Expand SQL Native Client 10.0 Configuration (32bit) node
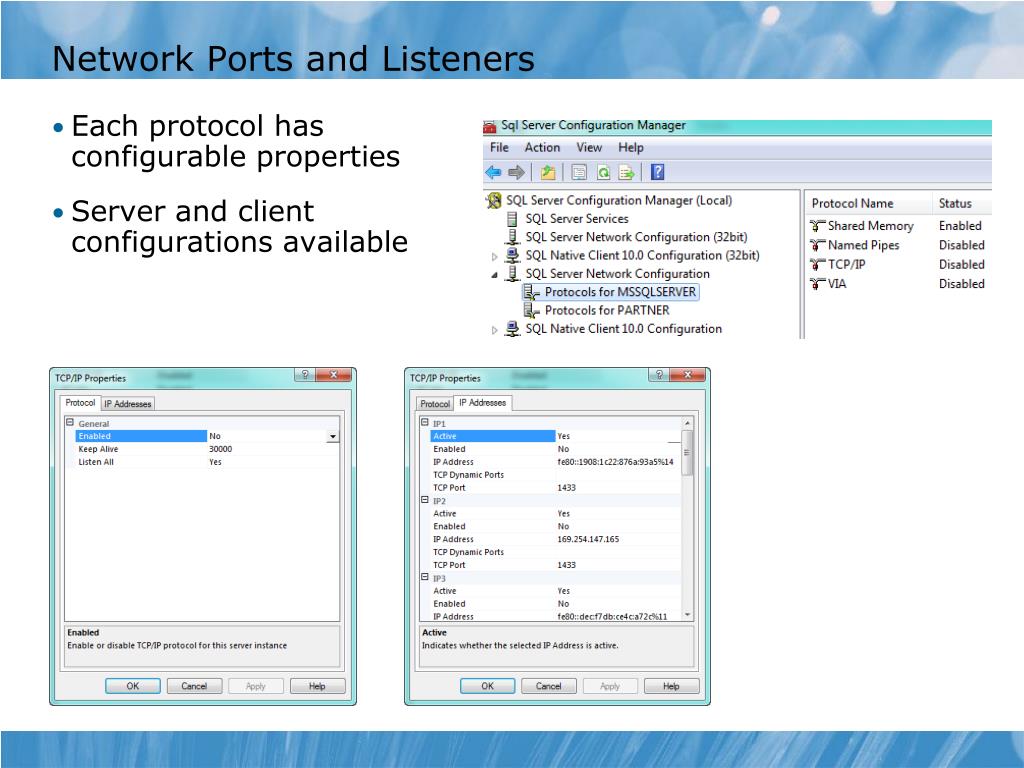Image resolution: width=1024 pixels, height=768 pixels. click(494, 257)
